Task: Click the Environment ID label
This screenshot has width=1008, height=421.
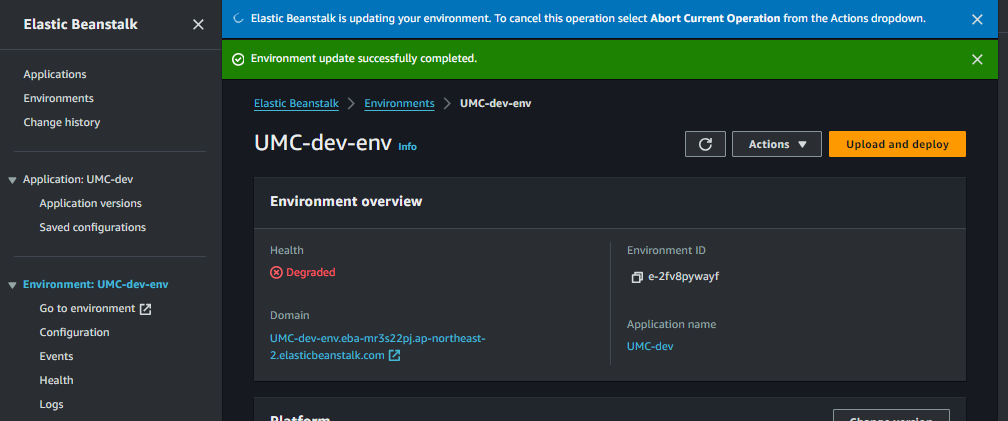Action: 667,251
